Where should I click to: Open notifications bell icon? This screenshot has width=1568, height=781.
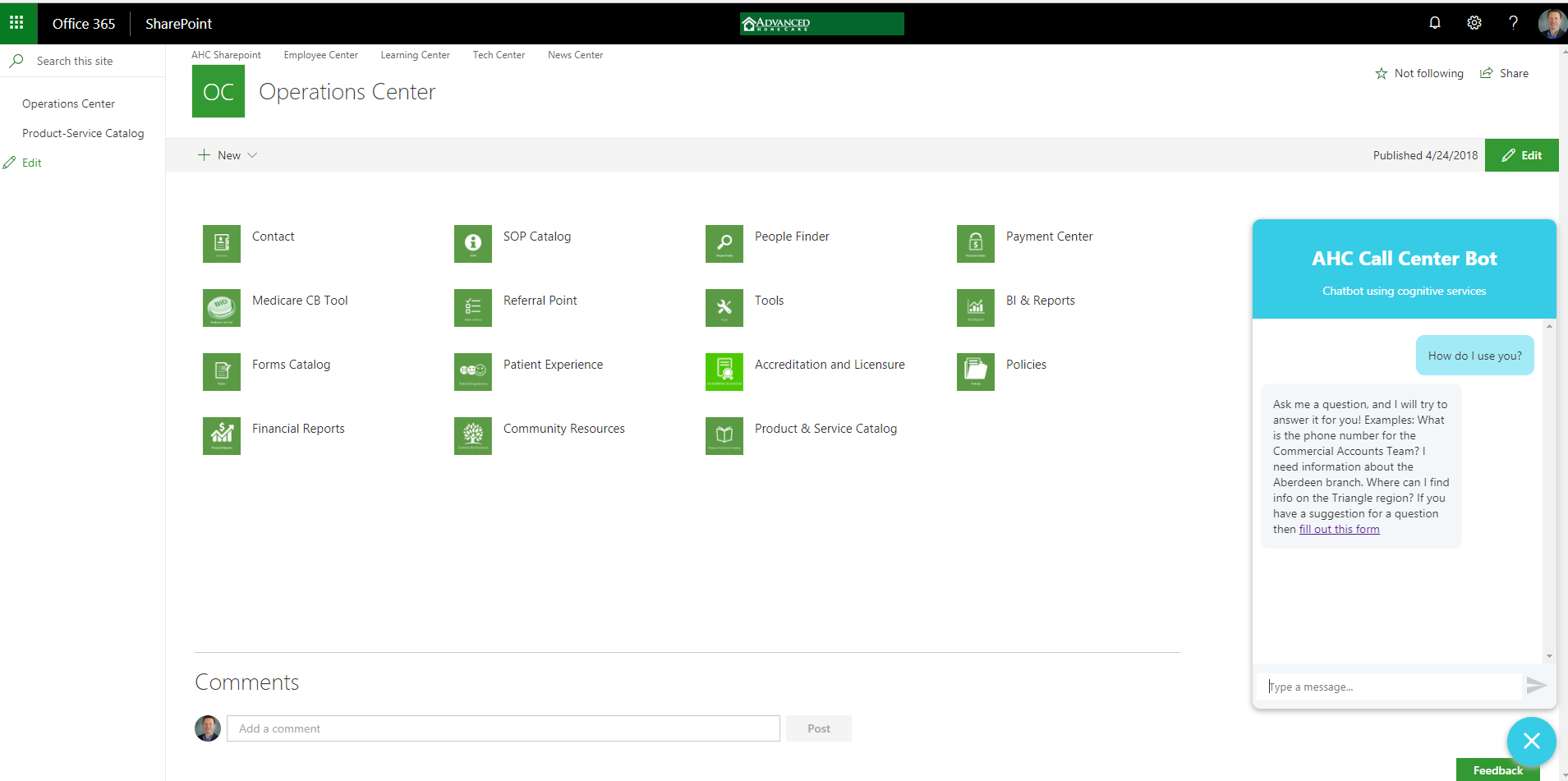1434,23
